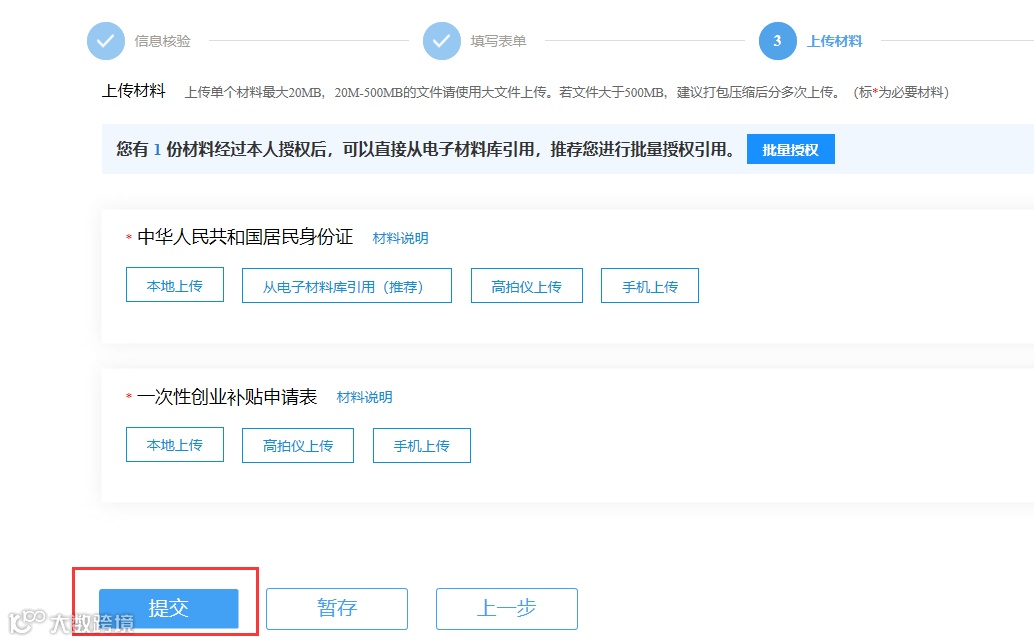Click 手机上传 for 一次性创业补贴申请表
Screen dimensions: 1034x642
422,446
